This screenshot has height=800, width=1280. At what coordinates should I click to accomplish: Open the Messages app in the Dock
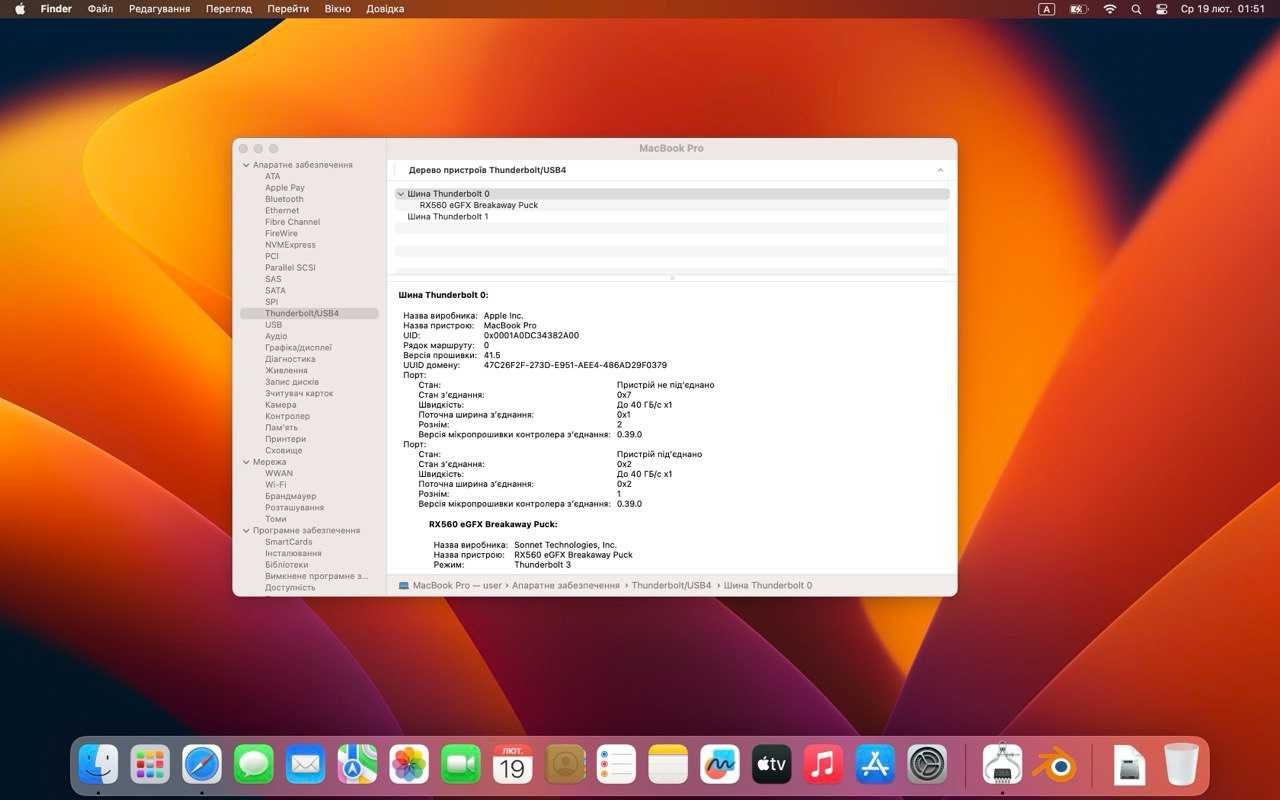click(254, 765)
